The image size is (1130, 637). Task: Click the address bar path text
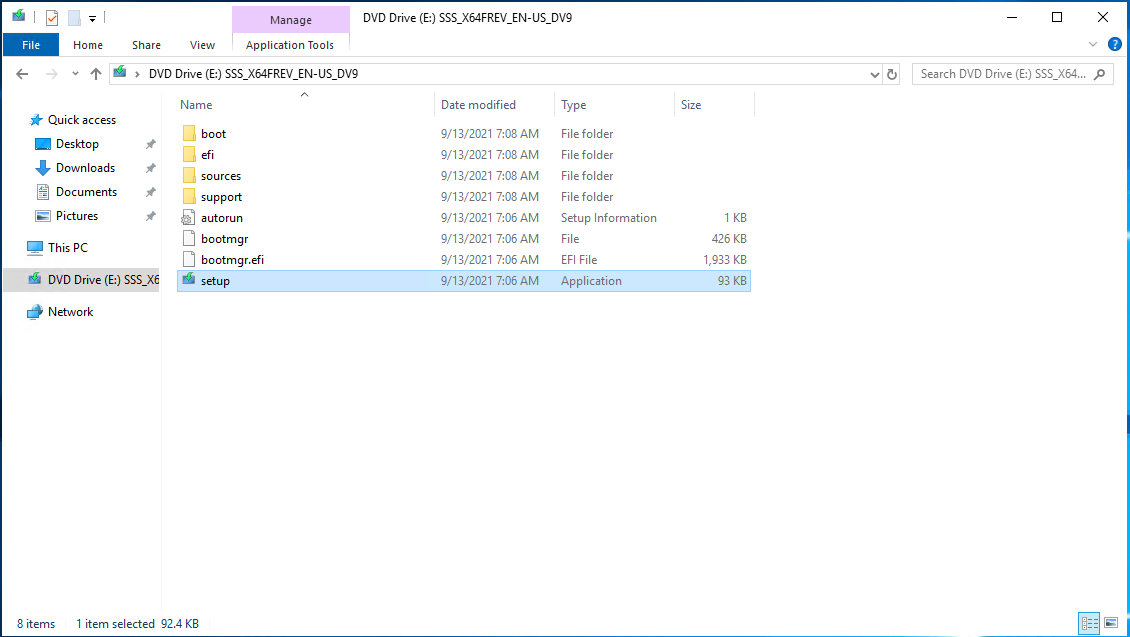tap(253, 74)
